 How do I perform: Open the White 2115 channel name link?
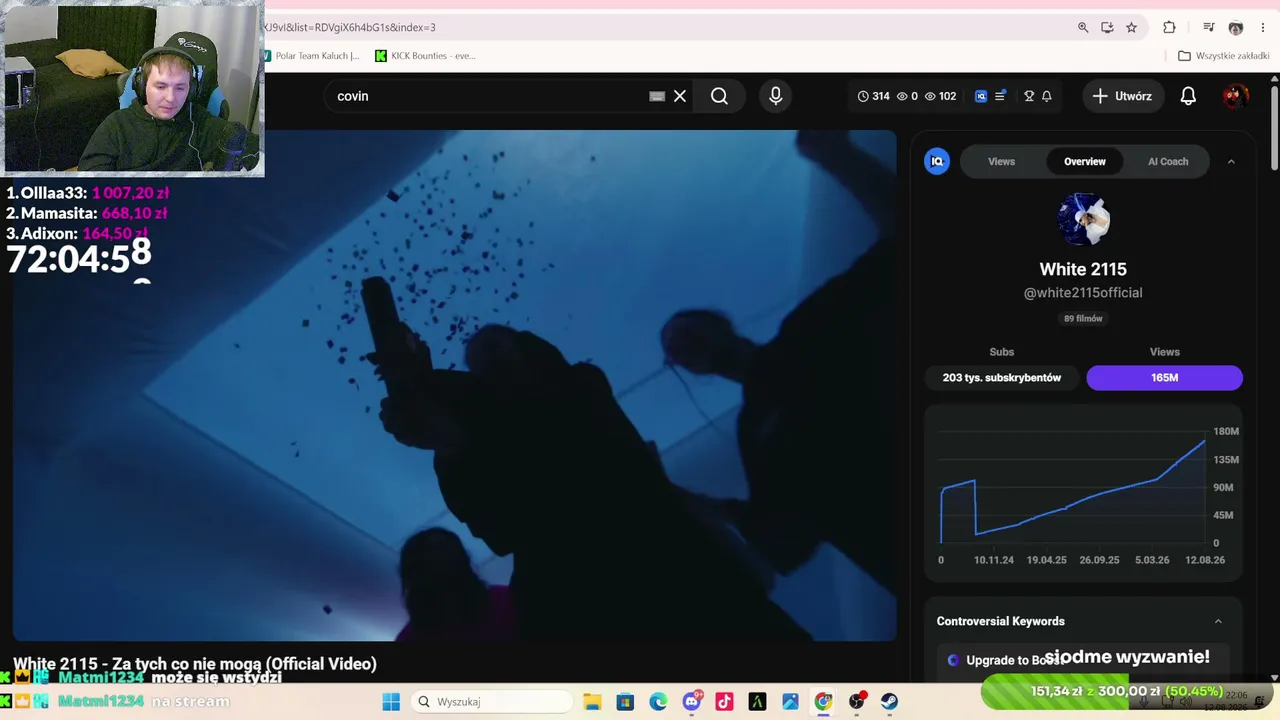(x=1083, y=269)
